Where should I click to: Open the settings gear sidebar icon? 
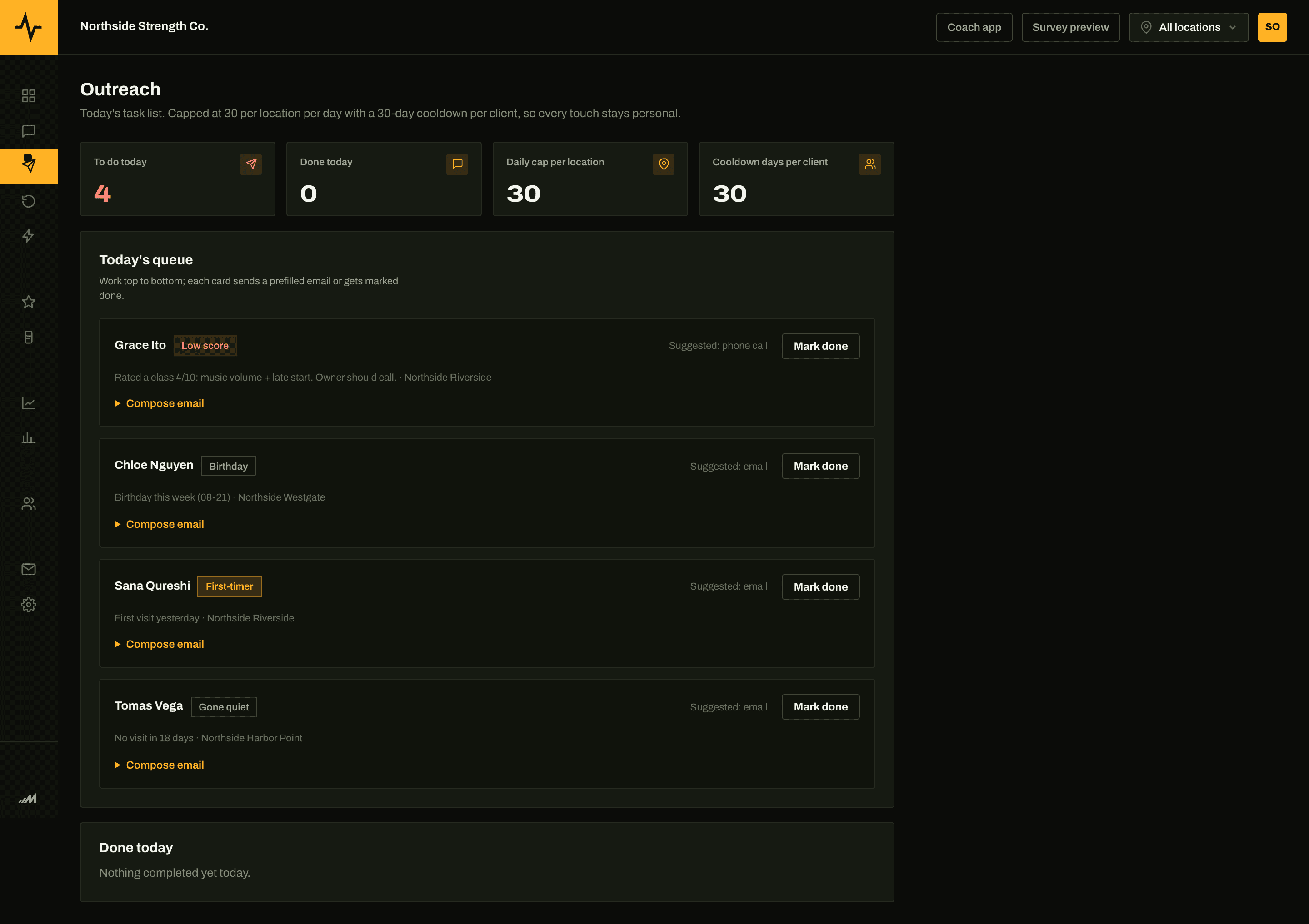29,605
